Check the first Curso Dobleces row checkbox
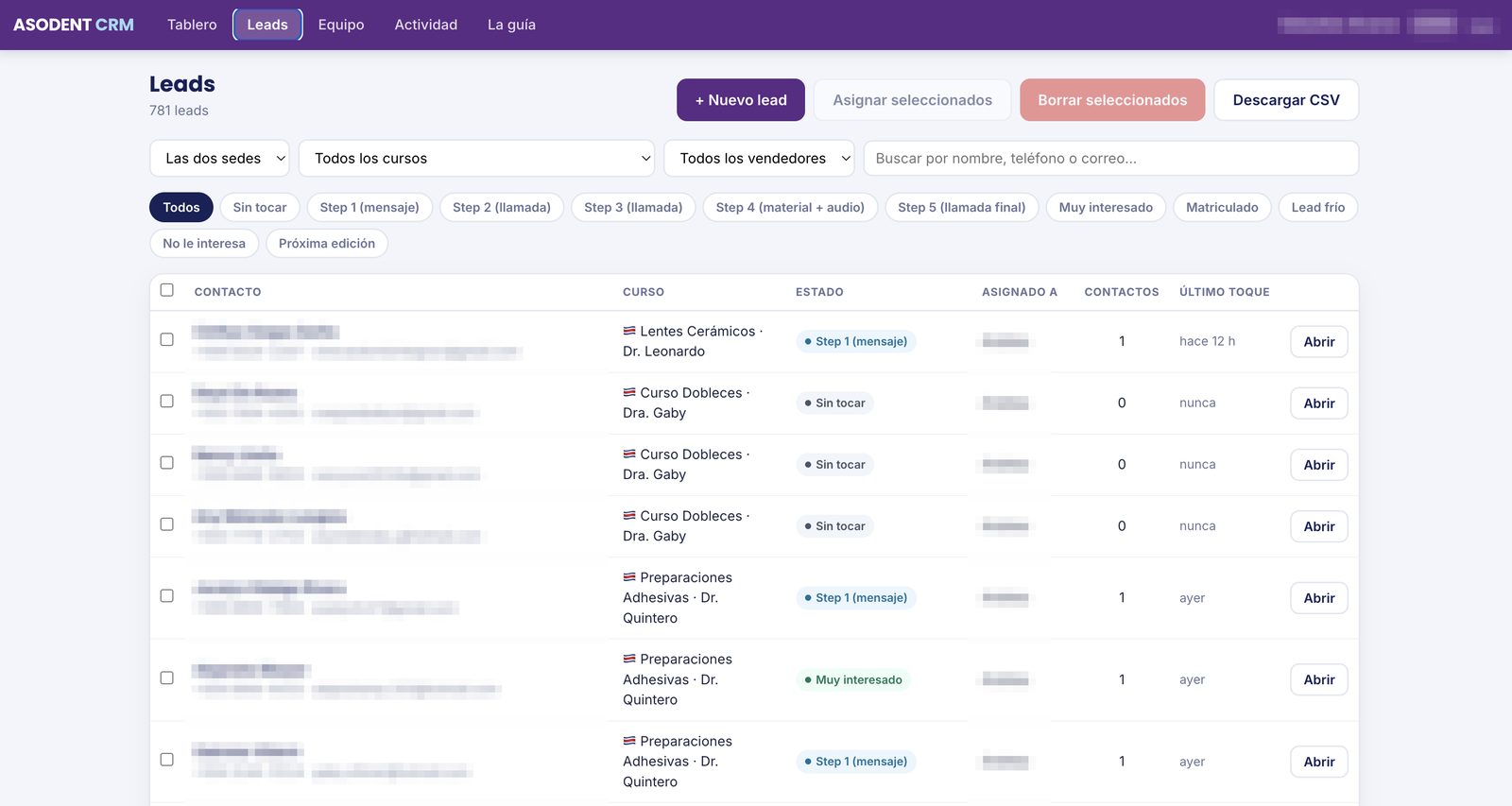 click(167, 401)
